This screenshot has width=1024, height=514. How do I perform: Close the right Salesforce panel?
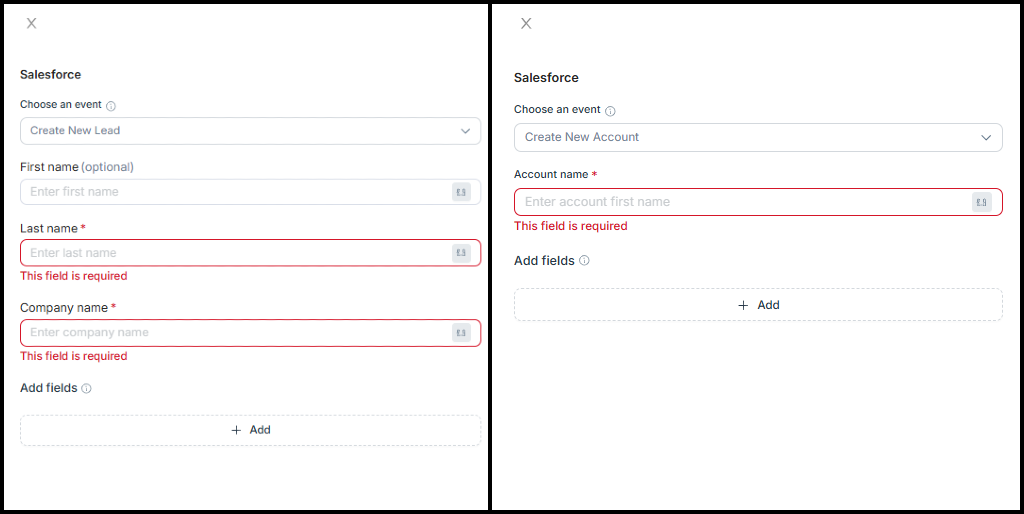tap(526, 24)
